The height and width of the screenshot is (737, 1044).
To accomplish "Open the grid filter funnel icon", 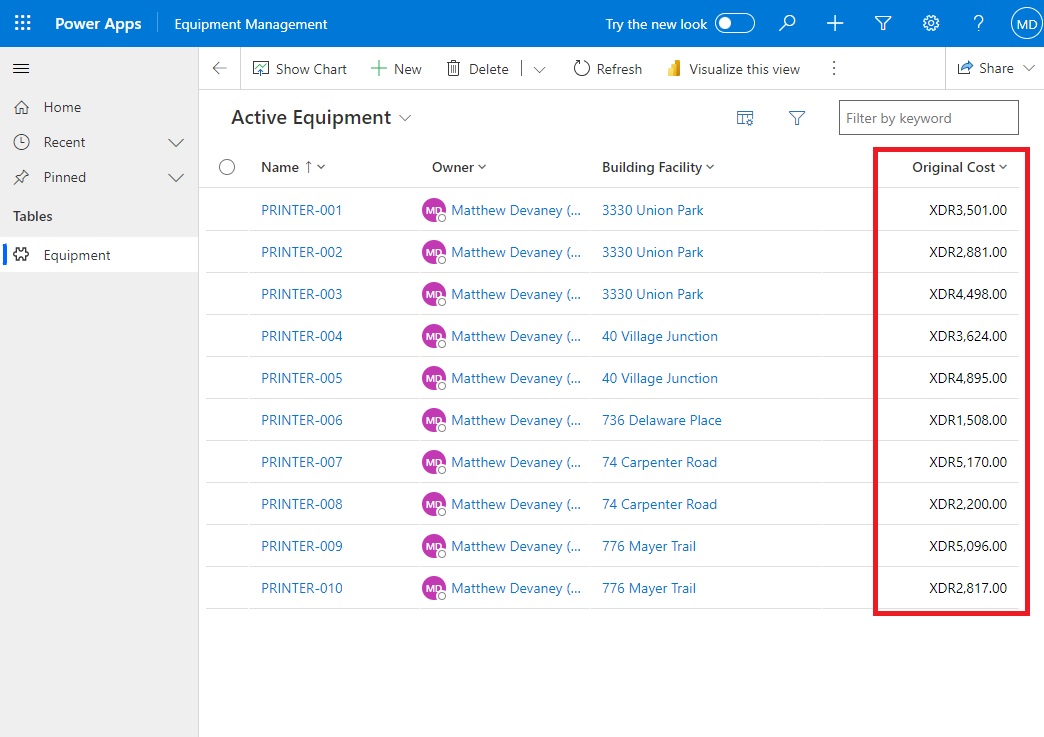I will 796,117.
